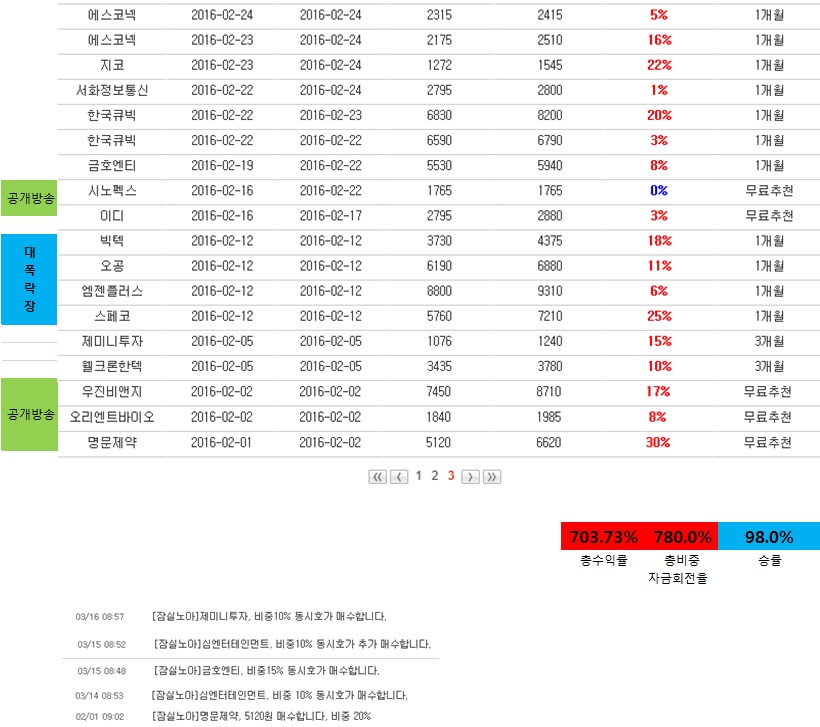Click 3개월 in the 웰크론한텍 row
This screenshot has width=820, height=727.
coord(769,366)
